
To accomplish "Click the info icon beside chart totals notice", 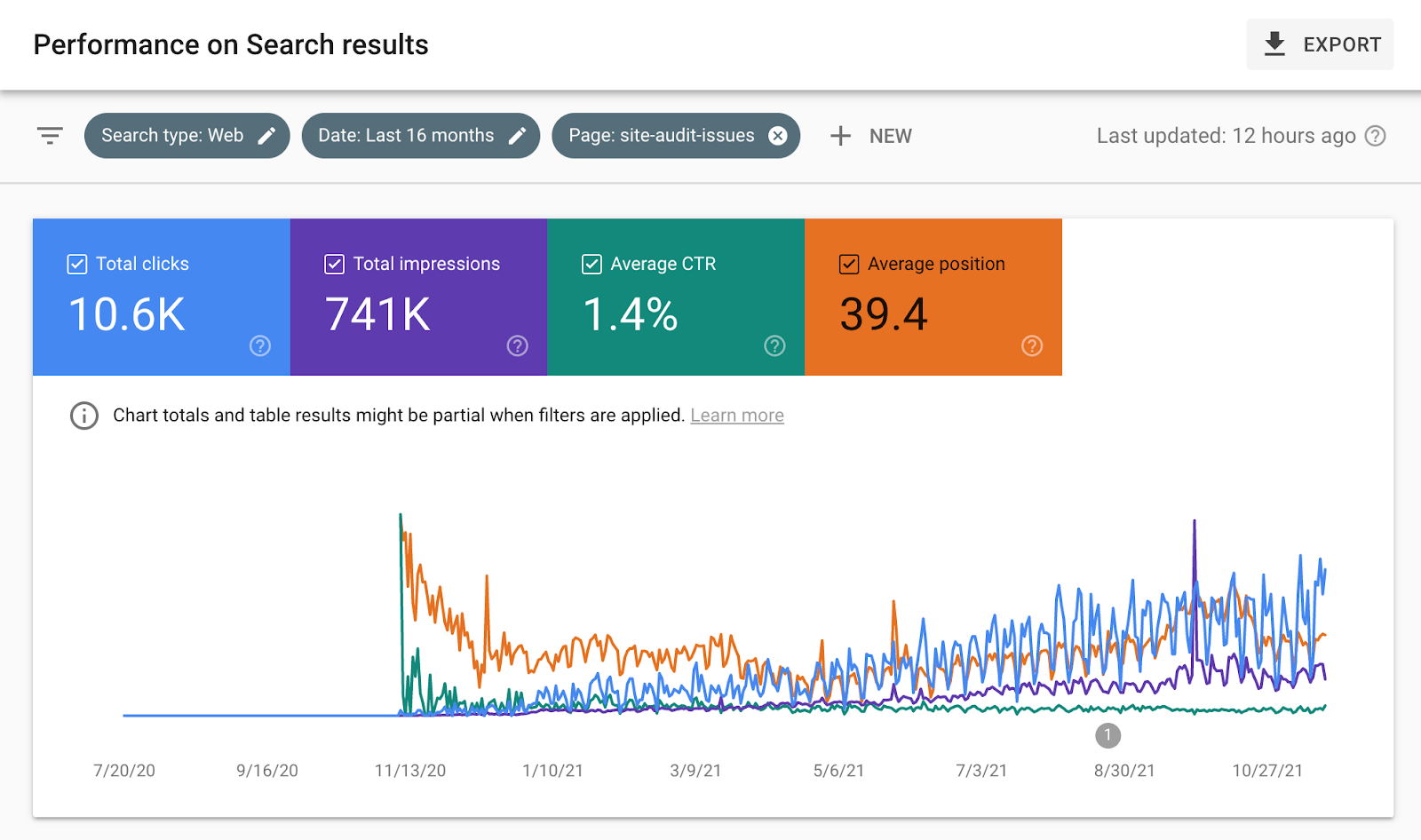I will [x=84, y=416].
